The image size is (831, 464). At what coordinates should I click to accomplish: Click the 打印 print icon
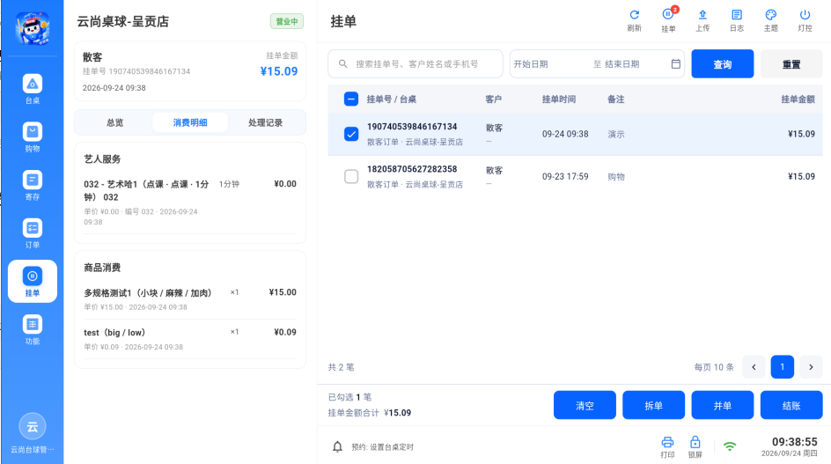click(x=667, y=447)
